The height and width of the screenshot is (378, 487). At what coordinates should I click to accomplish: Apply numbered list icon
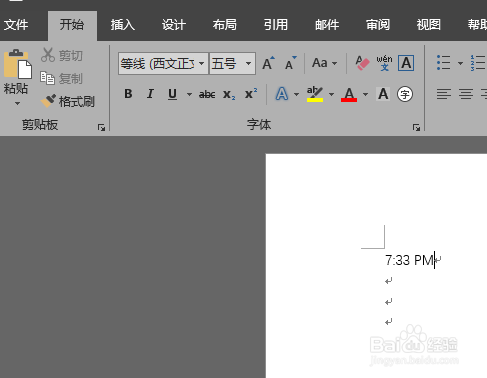[x=478, y=63]
